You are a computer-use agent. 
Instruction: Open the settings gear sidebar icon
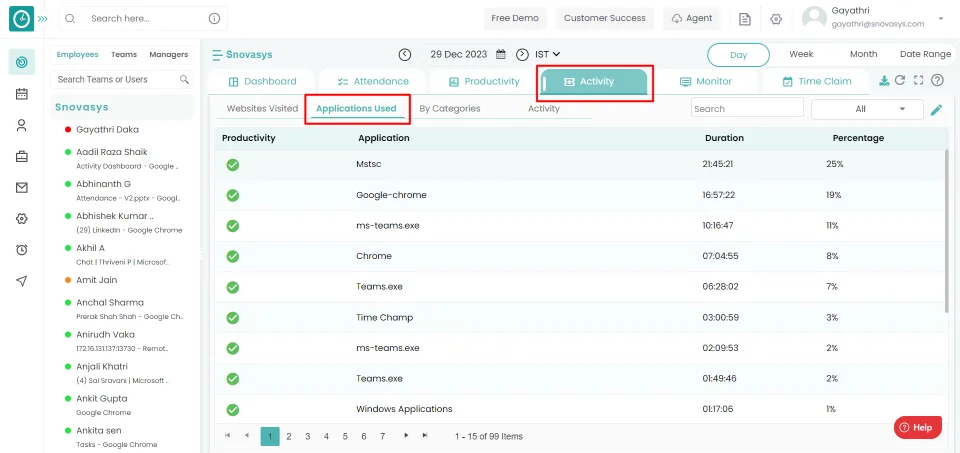coord(21,219)
